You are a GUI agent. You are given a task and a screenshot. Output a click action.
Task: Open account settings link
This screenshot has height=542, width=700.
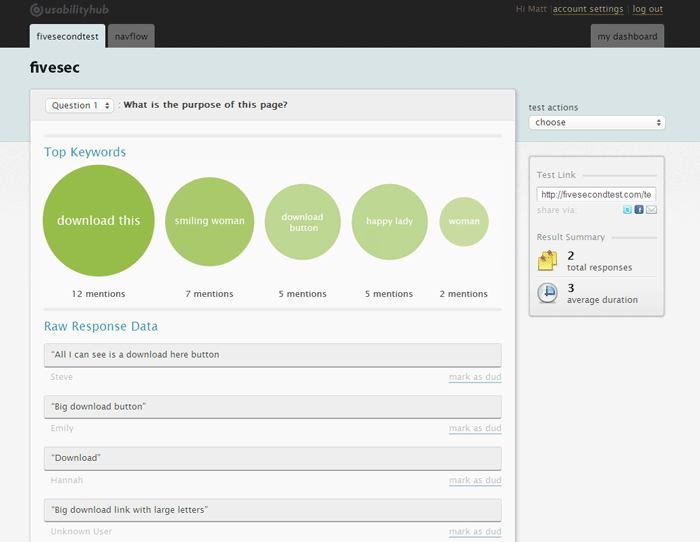coord(588,9)
